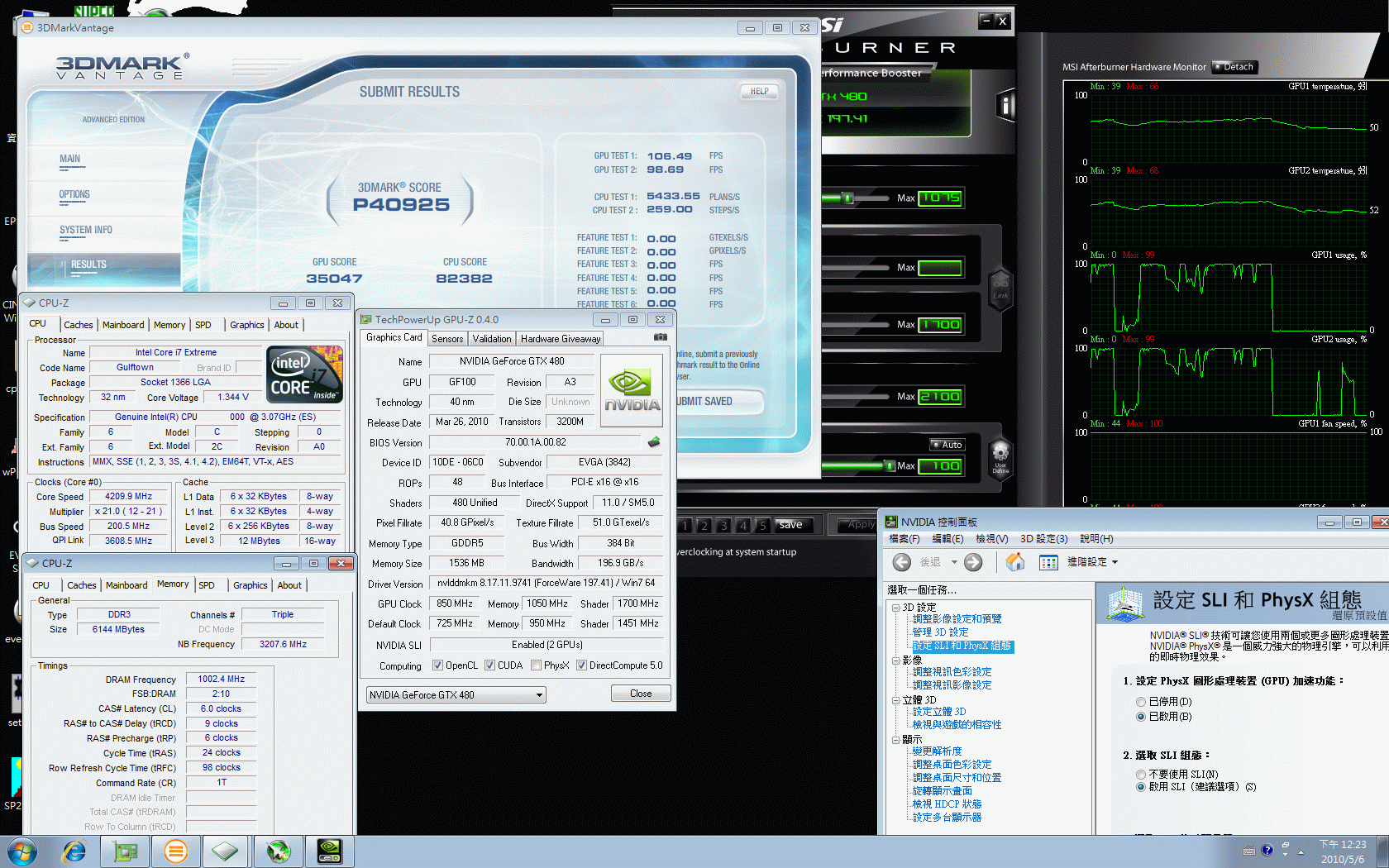The width and height of the screenshot is (1389, 868).
Task: Select Afterburner profile slot 3
Action: 723,525
